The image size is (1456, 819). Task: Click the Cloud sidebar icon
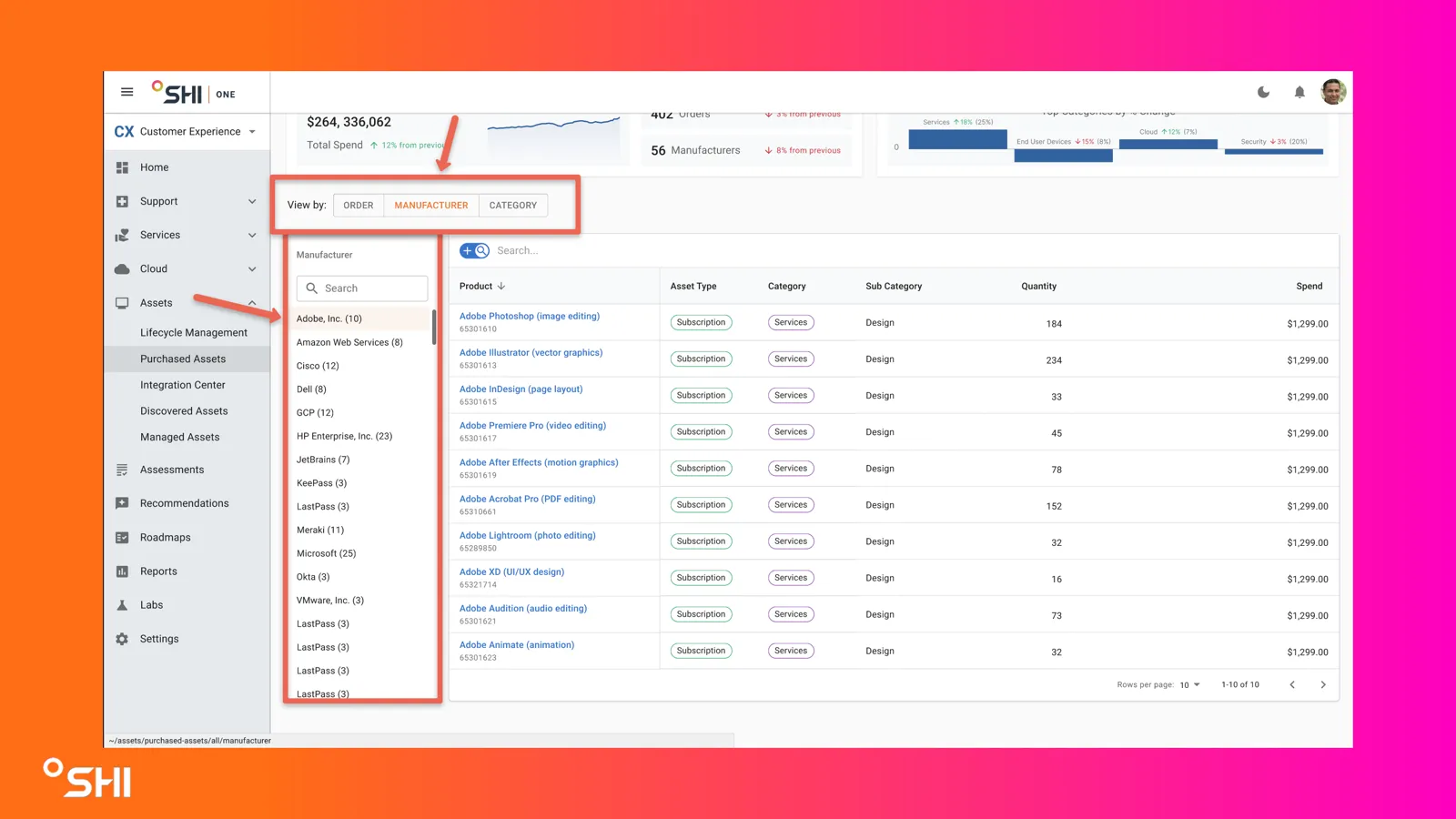click(x=122, y=268)
